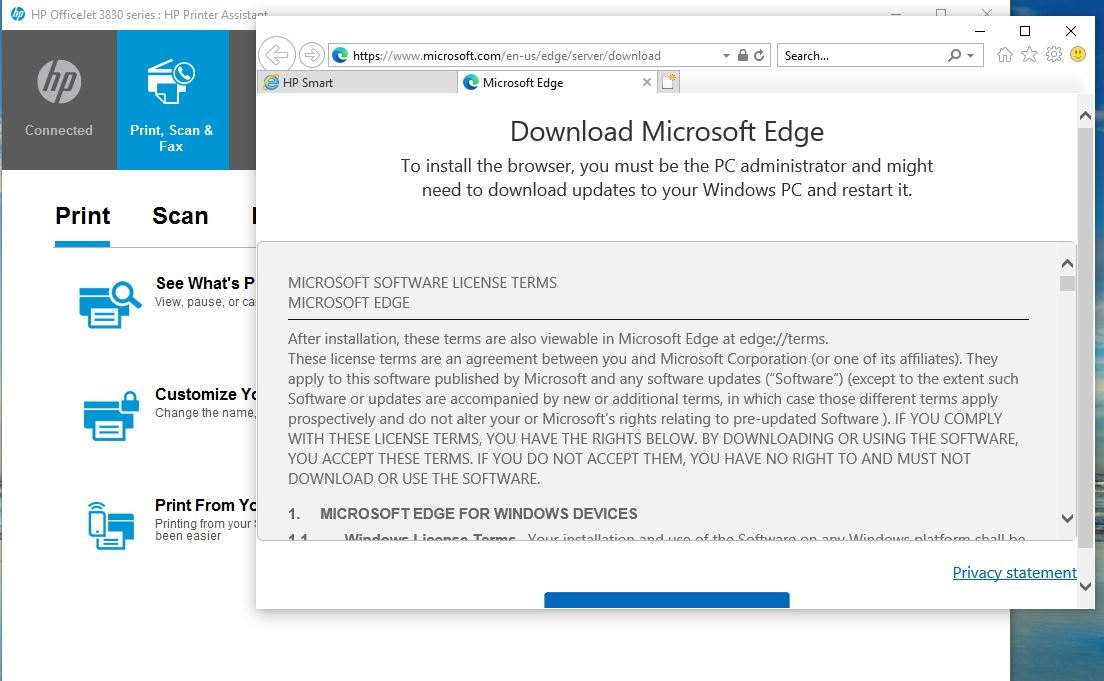Screen dimensions: 1104x681
Task: Open the Home page icon
Action: [1005, 54]
